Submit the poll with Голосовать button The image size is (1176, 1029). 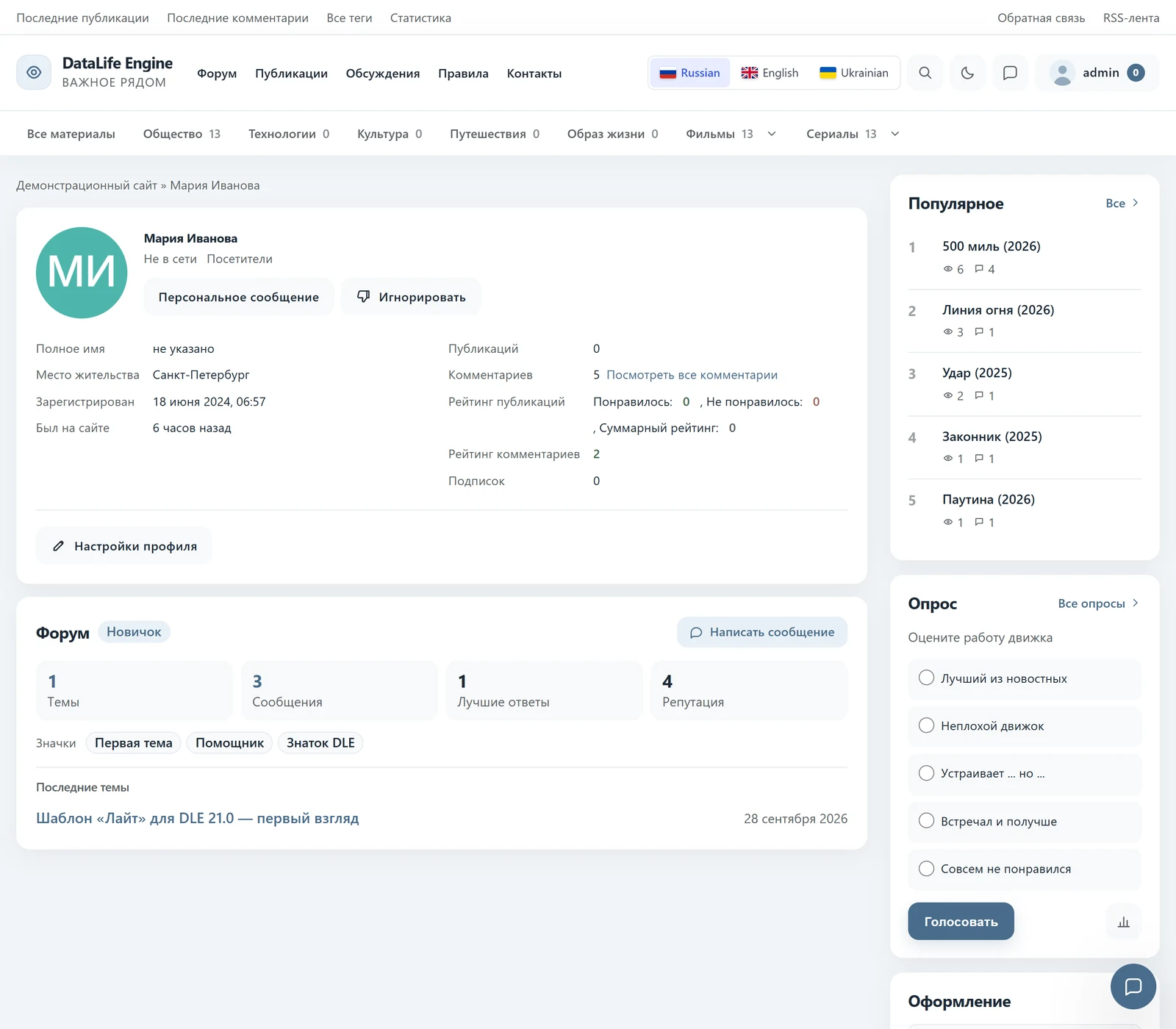point(961,922)
